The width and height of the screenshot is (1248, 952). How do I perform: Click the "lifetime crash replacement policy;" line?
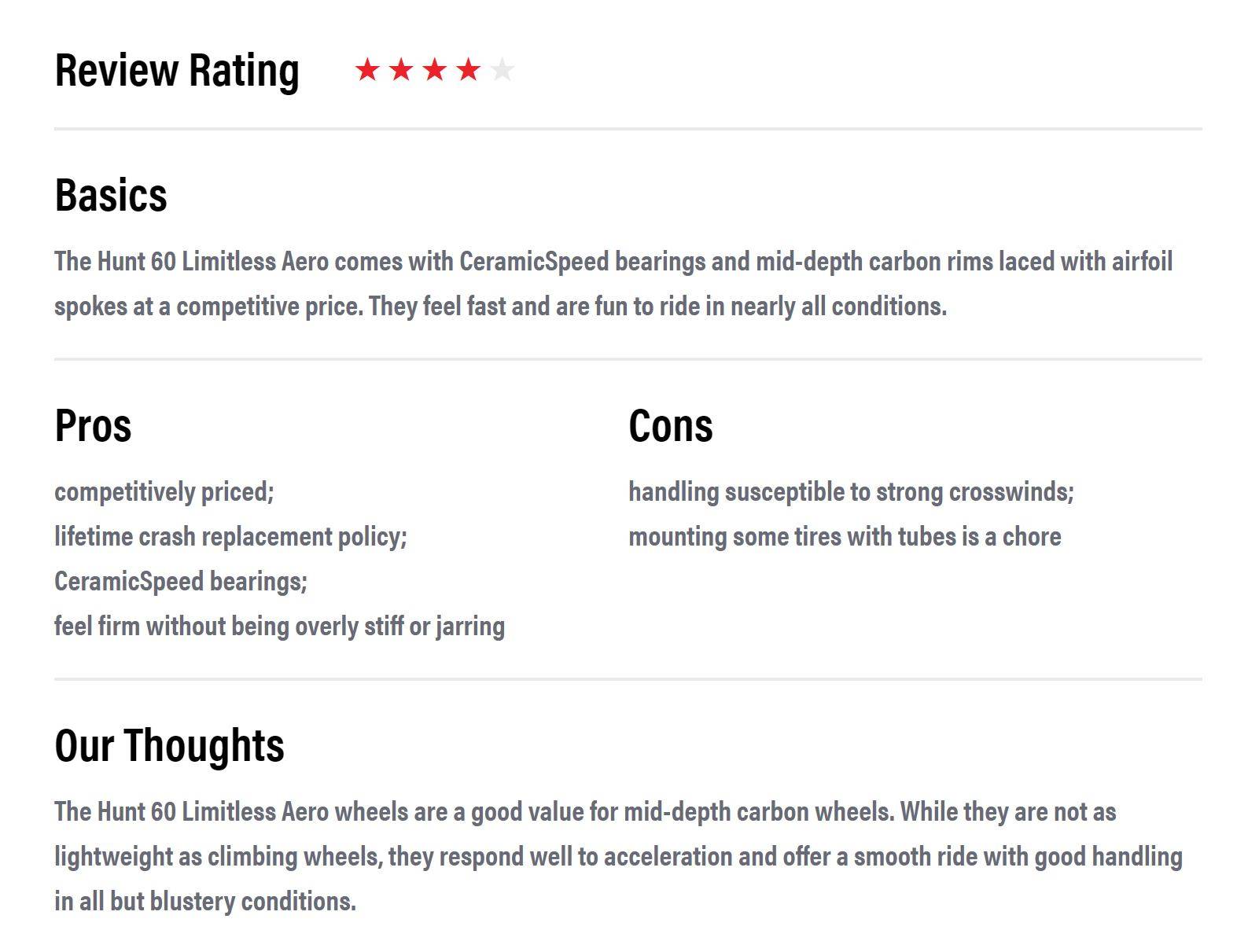pos(230,536)
